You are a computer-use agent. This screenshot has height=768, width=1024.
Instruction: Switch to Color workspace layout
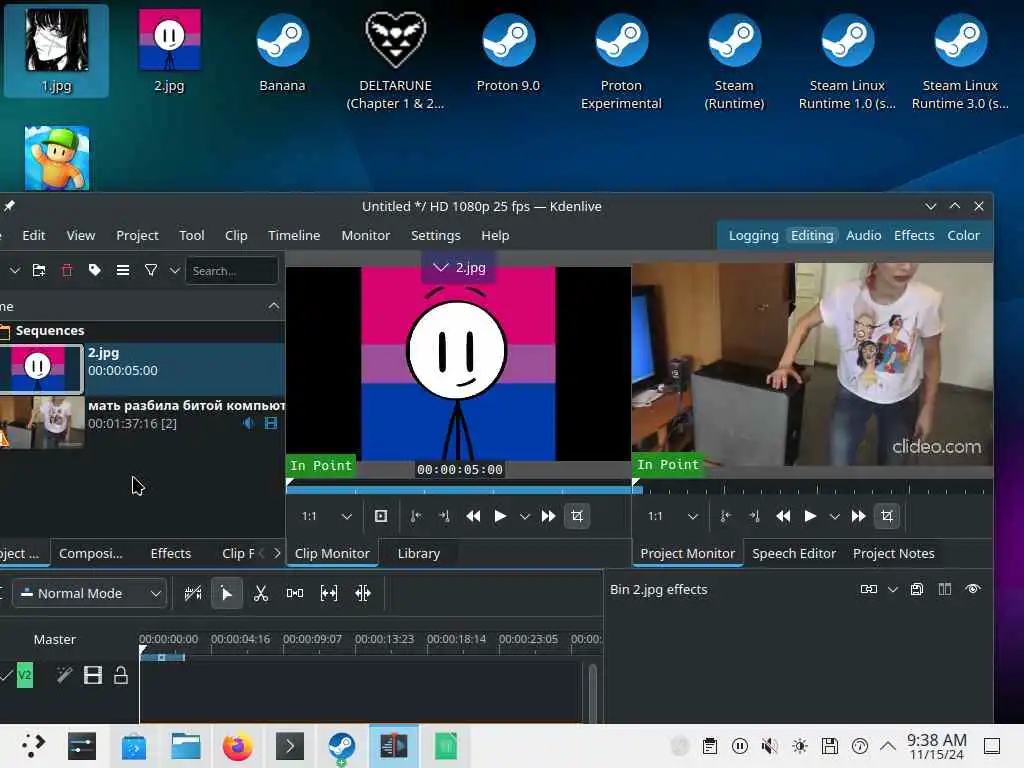tap(963, 235)
